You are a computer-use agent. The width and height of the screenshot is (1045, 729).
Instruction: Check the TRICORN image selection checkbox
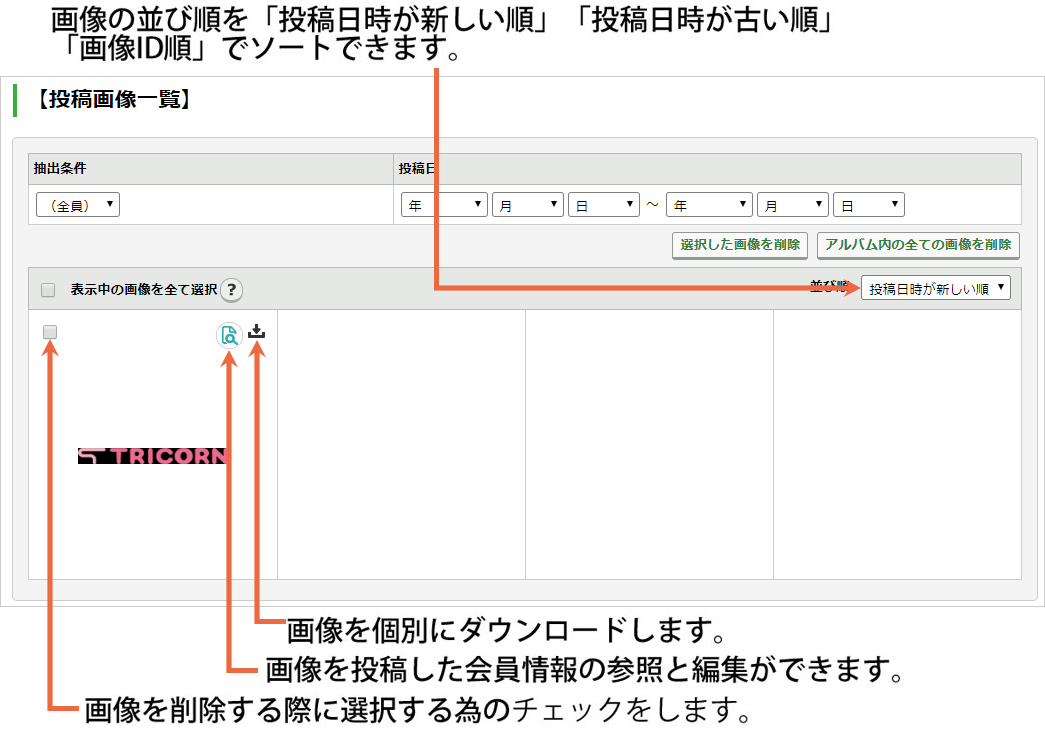[50, 332]
